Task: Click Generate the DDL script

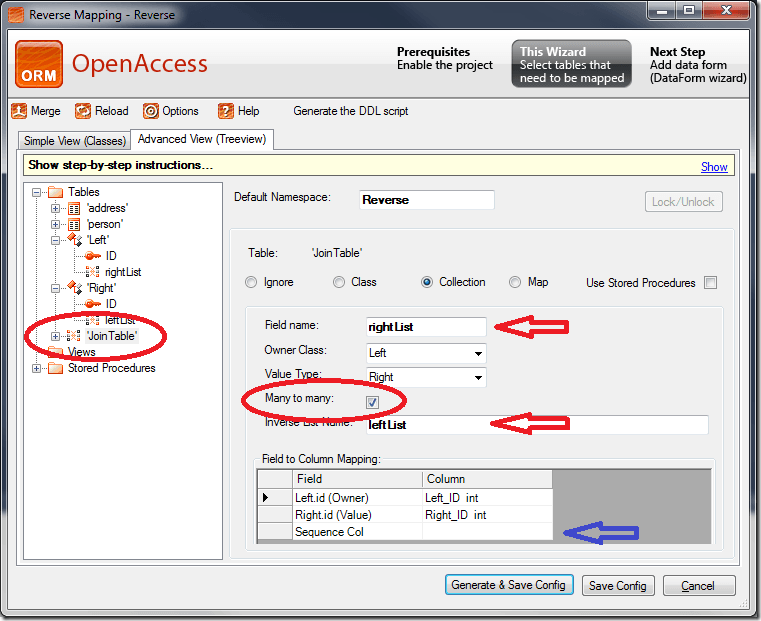Action: [x=350, y=111]
